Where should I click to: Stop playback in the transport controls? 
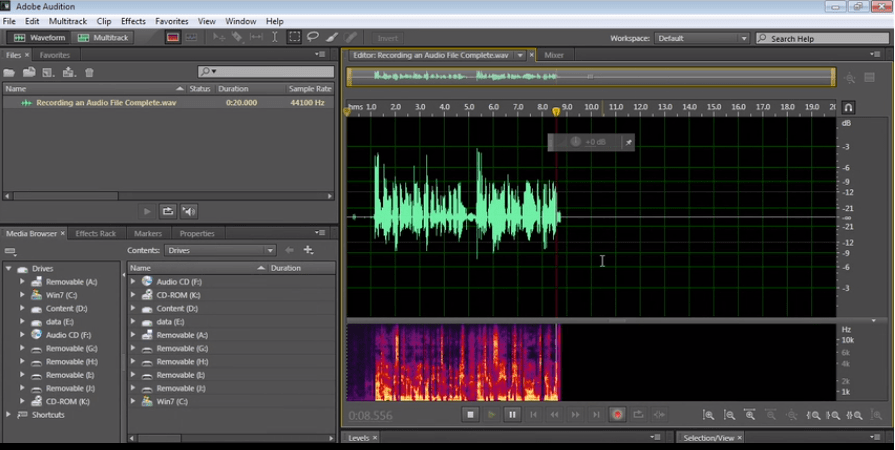[x=470, y=415]
